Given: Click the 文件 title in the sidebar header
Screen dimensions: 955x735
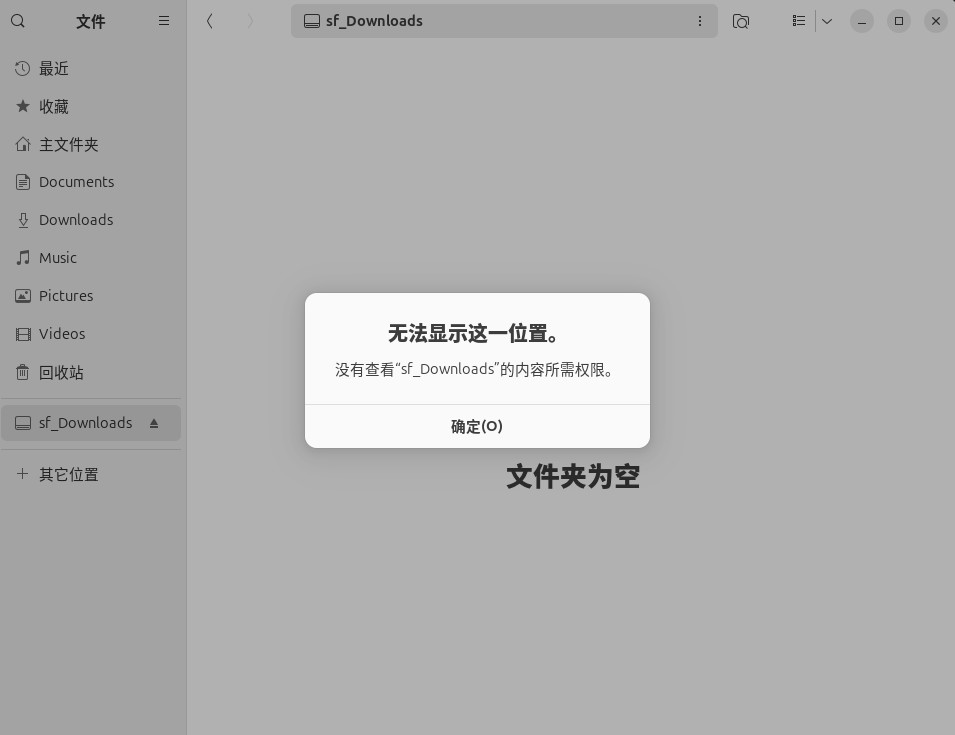Looking at the screenshot, I should [91, 22].
